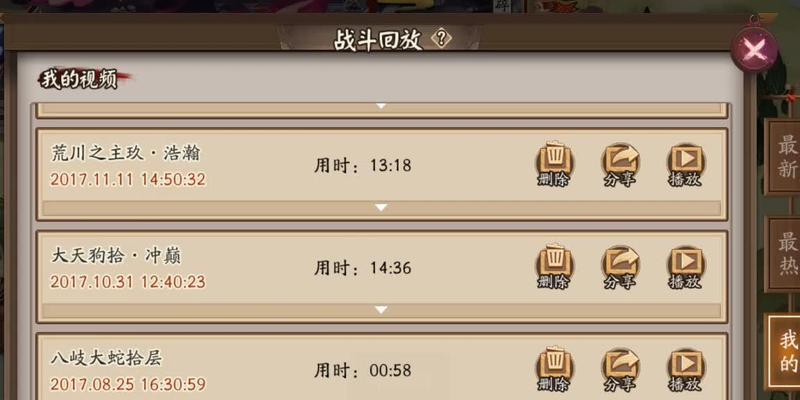Share the 大天狗拾·冲巅 replay
Image resolution: width=800 pixels, height=400 pixels.
tap(620, 267)
